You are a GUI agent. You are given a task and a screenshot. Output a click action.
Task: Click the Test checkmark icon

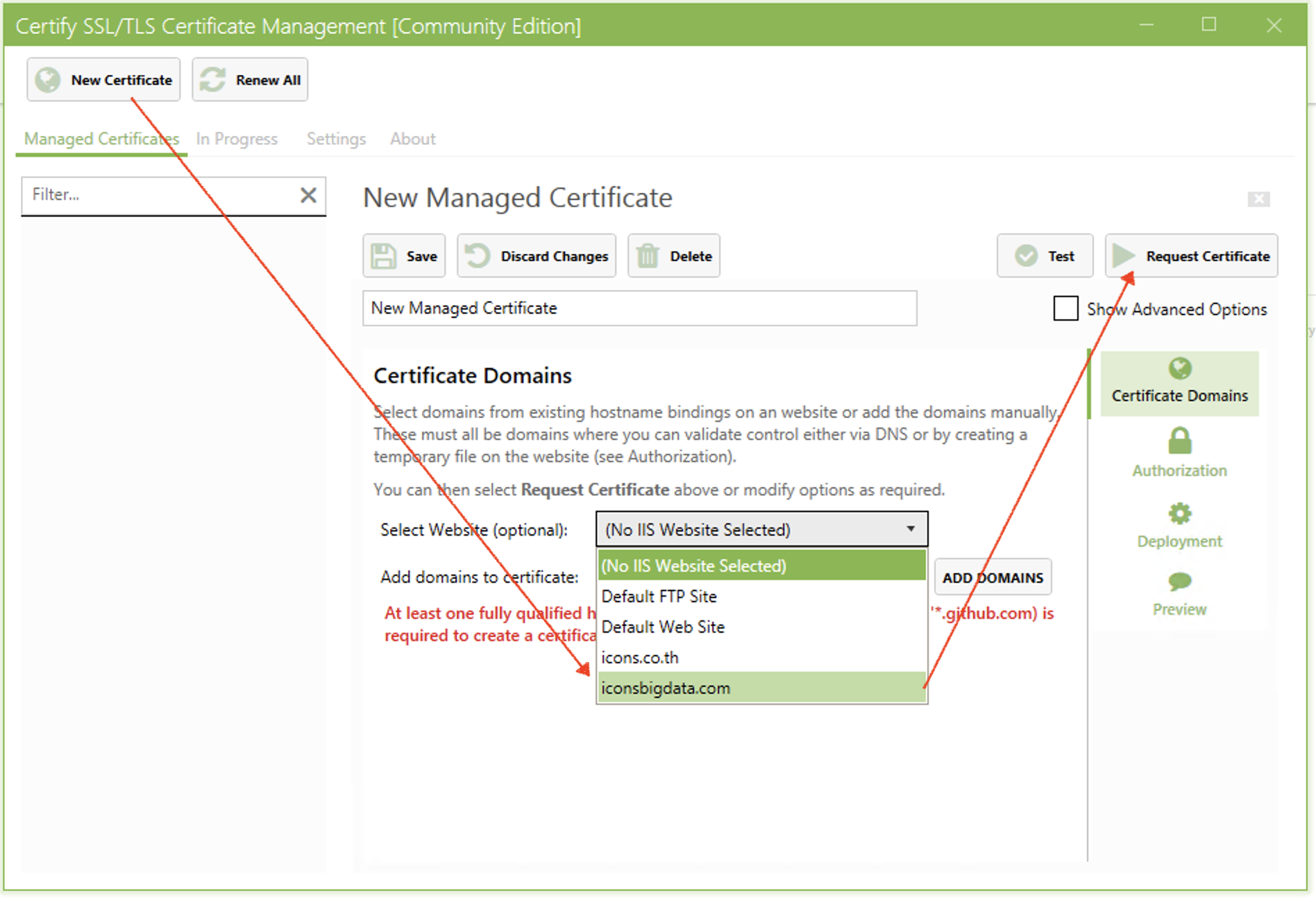click(1026, 256)
